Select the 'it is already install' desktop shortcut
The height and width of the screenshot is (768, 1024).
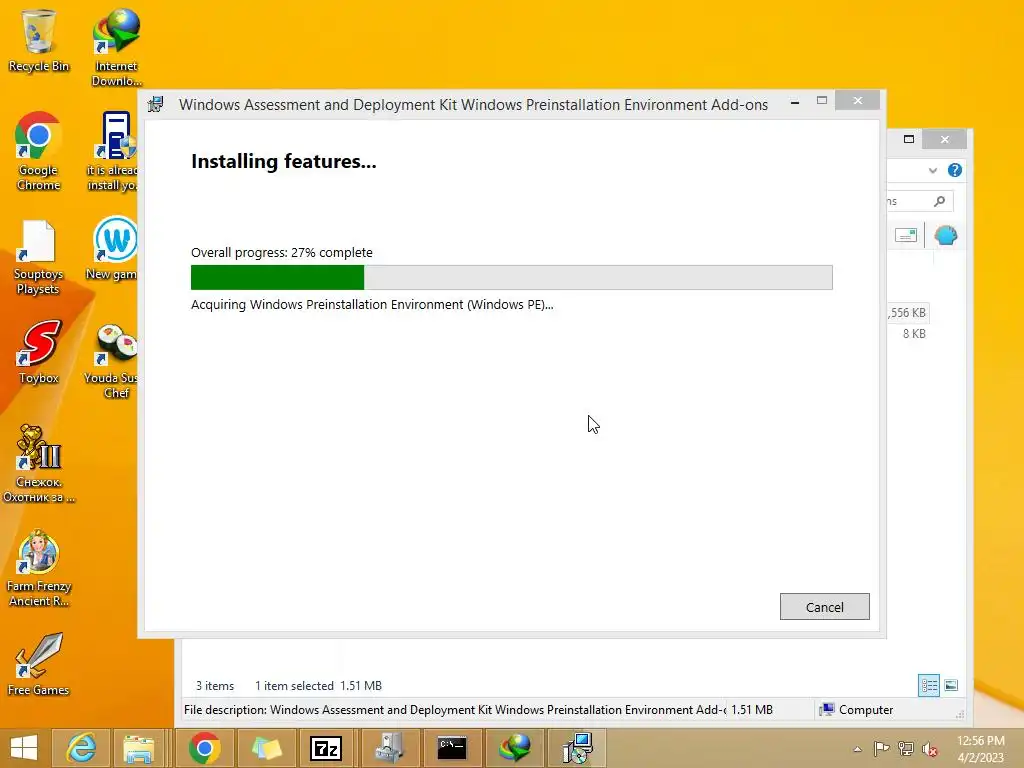click(x=114, y=152)
